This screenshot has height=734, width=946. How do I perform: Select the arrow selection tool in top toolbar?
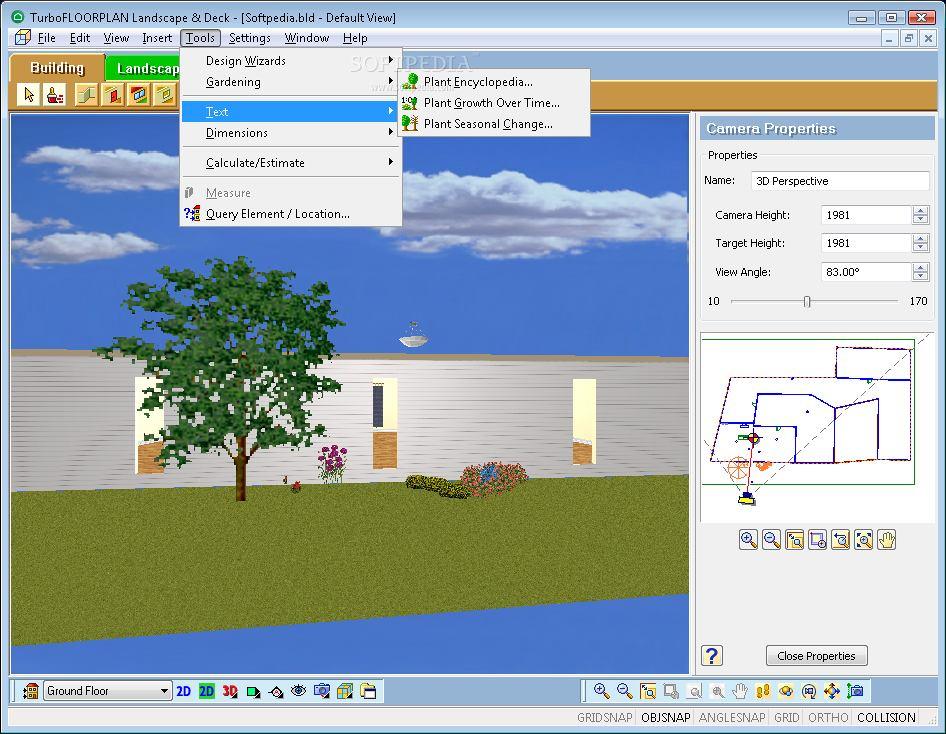point(28,95)
